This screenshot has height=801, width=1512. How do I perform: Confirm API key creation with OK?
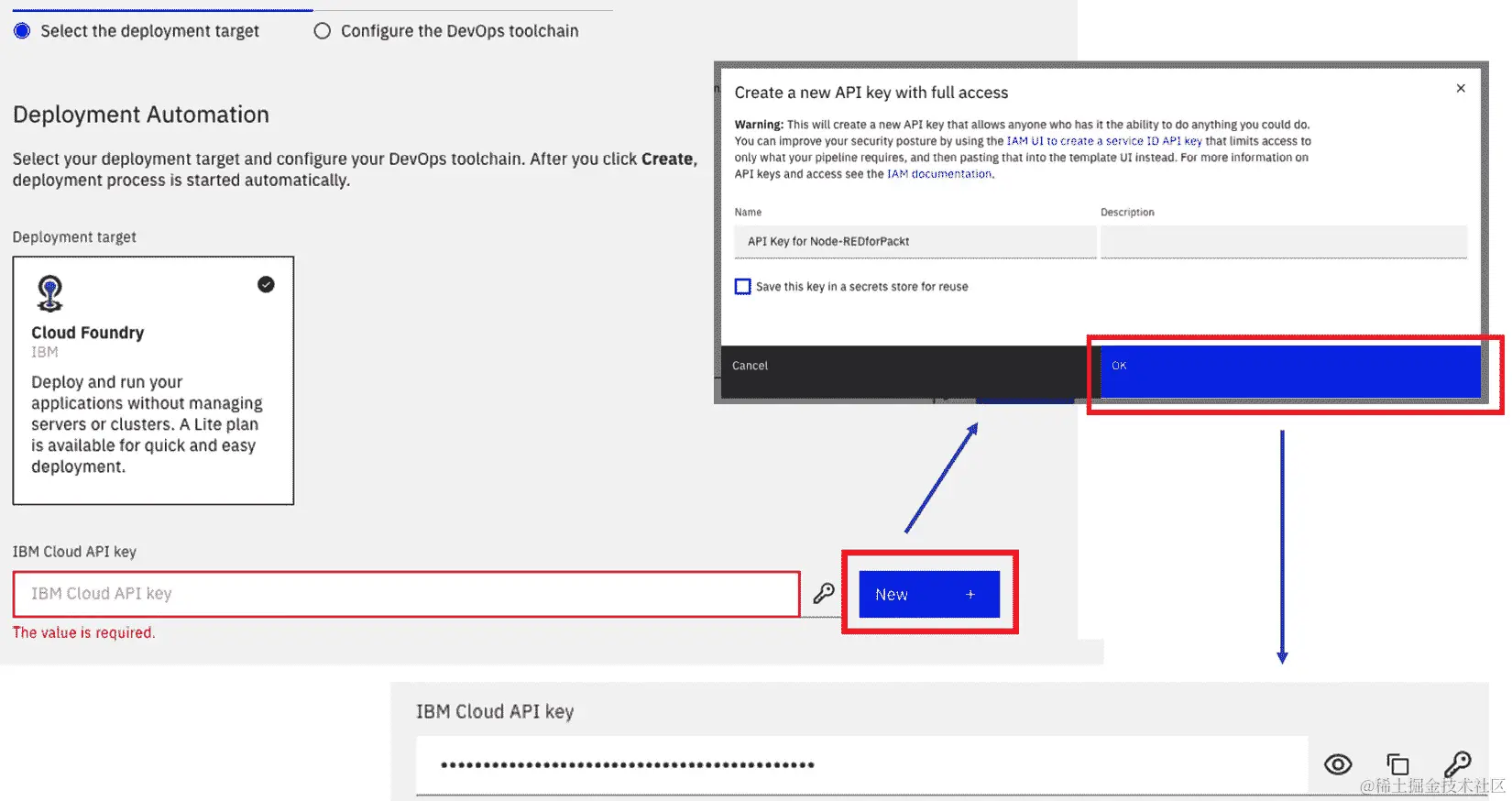1290,371
